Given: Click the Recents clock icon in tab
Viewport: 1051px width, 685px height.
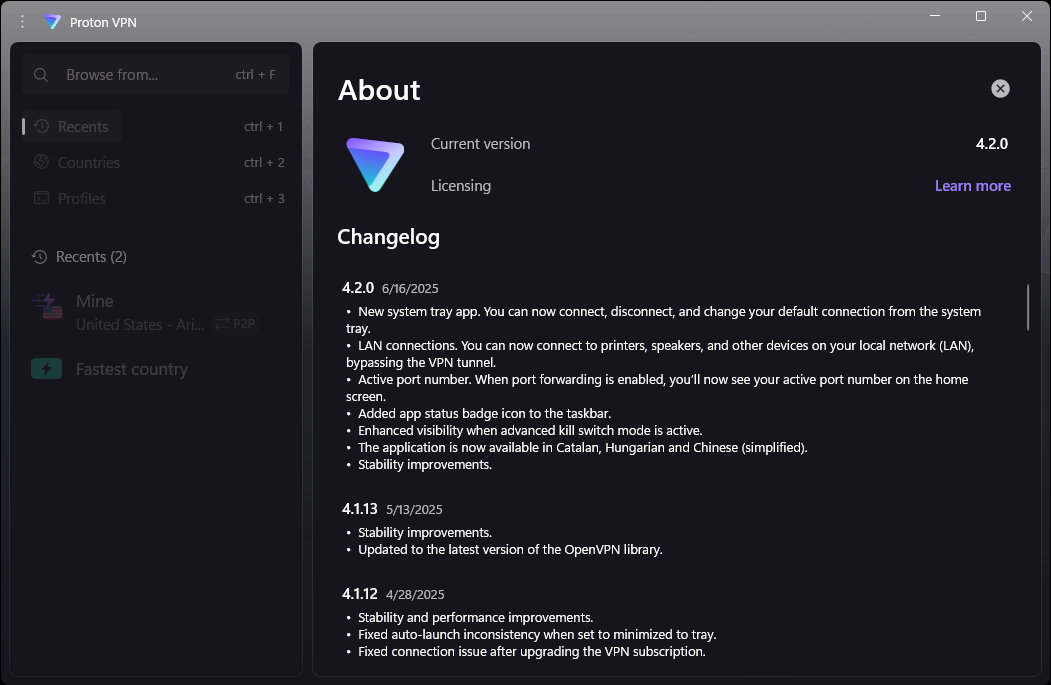Looking at the screenshot, I should (42, 126).
